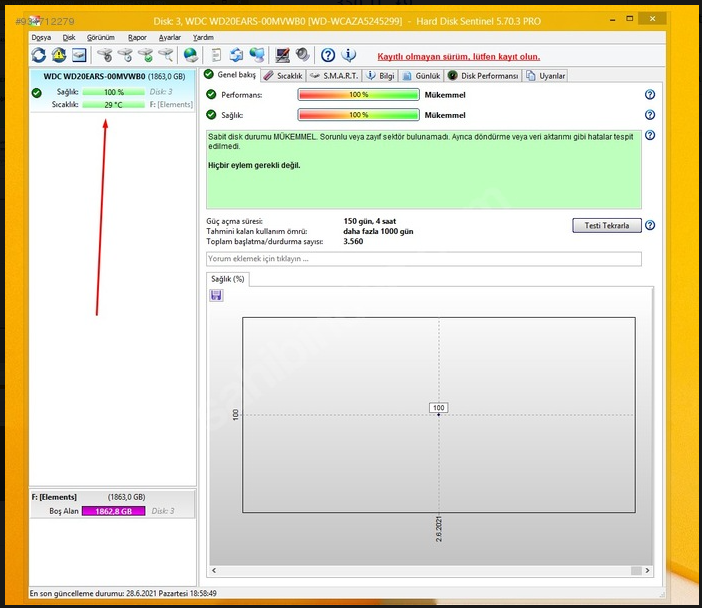702x608 pixels.
Task: Switch to the S.M.A.R.T. tab
Action: coord(334,76)
